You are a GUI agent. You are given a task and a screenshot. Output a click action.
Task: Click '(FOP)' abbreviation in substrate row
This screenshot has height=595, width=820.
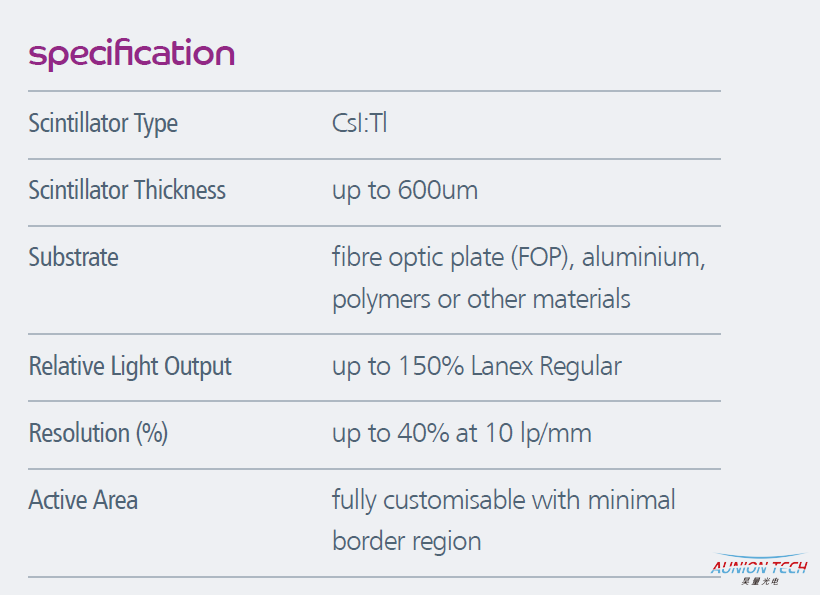click(x=539, y=258)
